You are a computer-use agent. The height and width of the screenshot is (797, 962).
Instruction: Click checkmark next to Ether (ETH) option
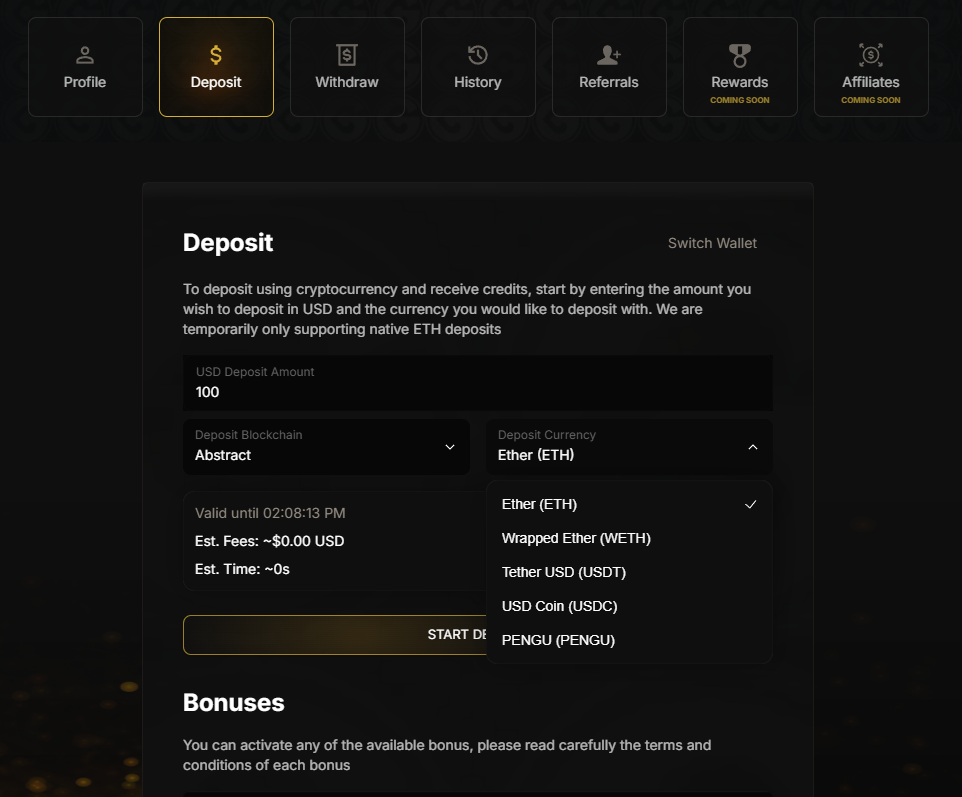click(x=751, y=504)
